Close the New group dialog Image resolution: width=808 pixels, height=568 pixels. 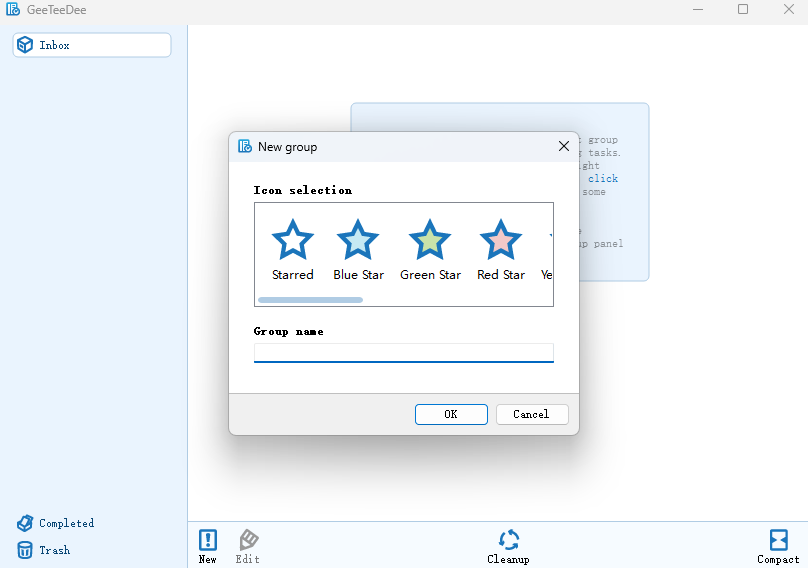tap(564, 146)
